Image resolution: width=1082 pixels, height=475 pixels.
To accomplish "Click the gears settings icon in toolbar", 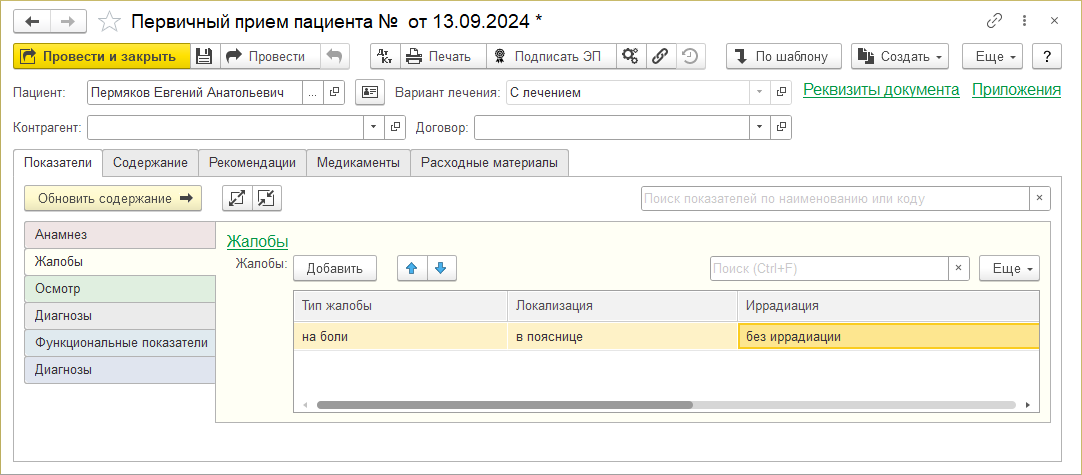I will [x=630, y=56].
